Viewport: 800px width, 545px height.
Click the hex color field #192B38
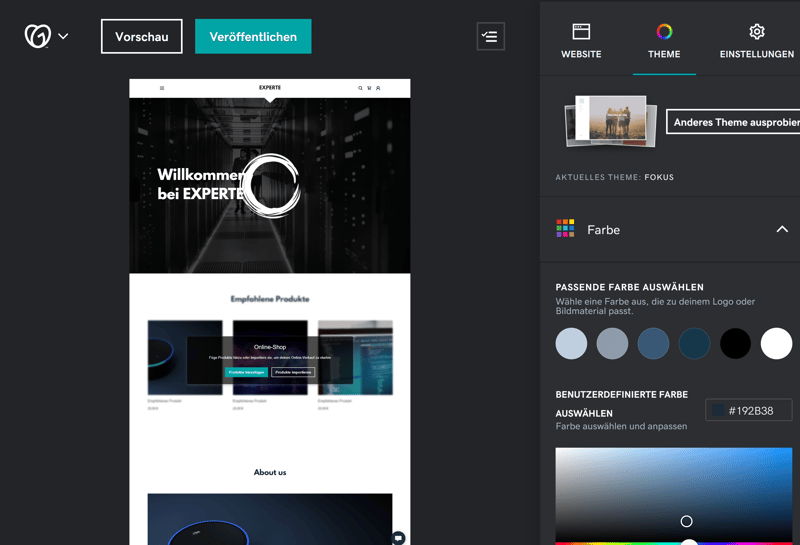748,410
